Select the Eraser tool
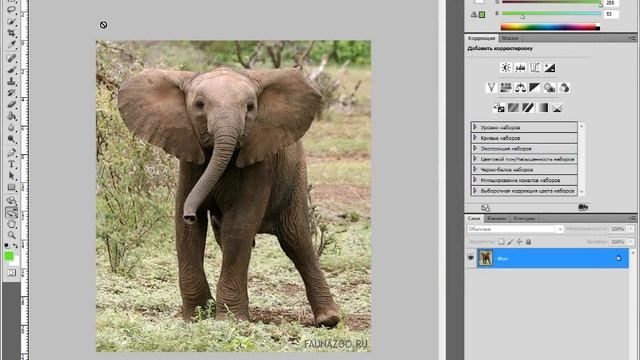This screenshot has width=640, height=360. coord(11,104)
